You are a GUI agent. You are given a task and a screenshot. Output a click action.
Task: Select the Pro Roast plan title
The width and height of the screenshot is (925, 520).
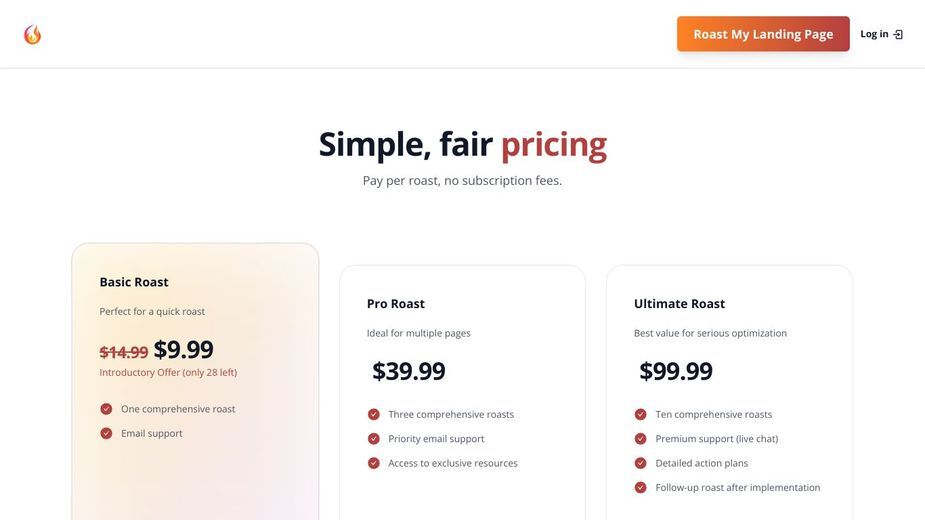[396, 303]
